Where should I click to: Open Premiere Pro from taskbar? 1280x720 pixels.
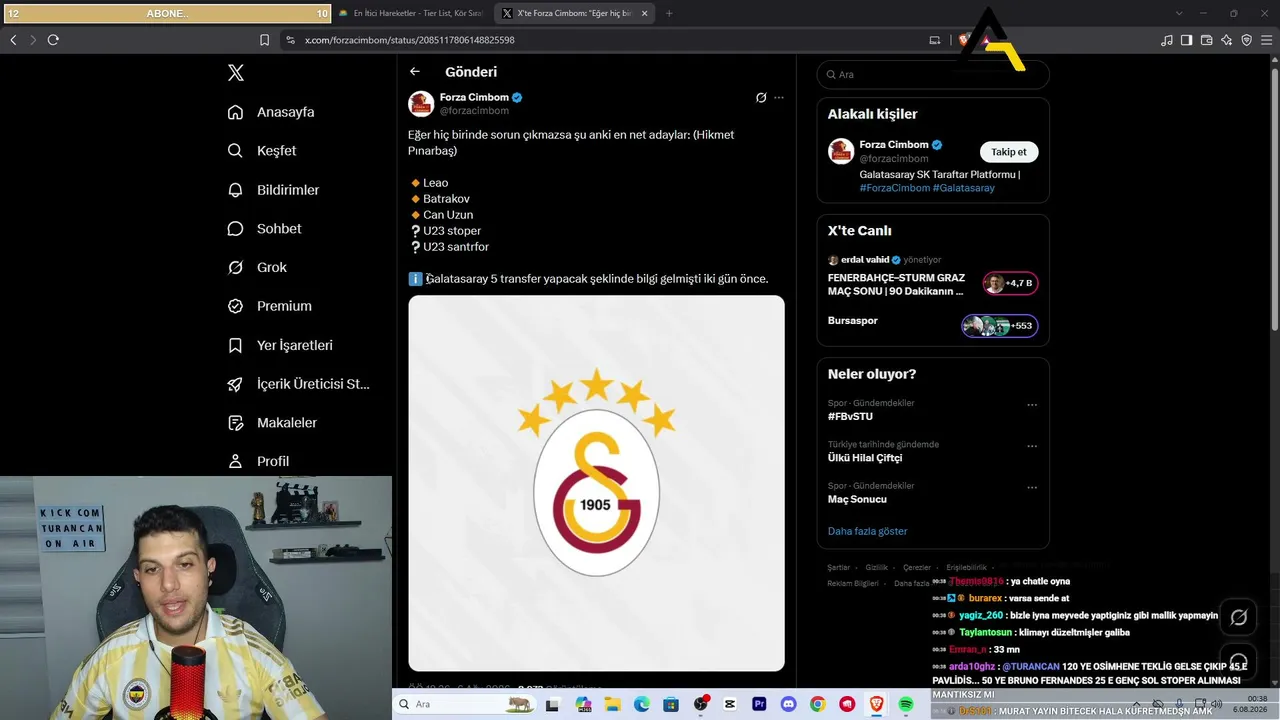[759, 704]
